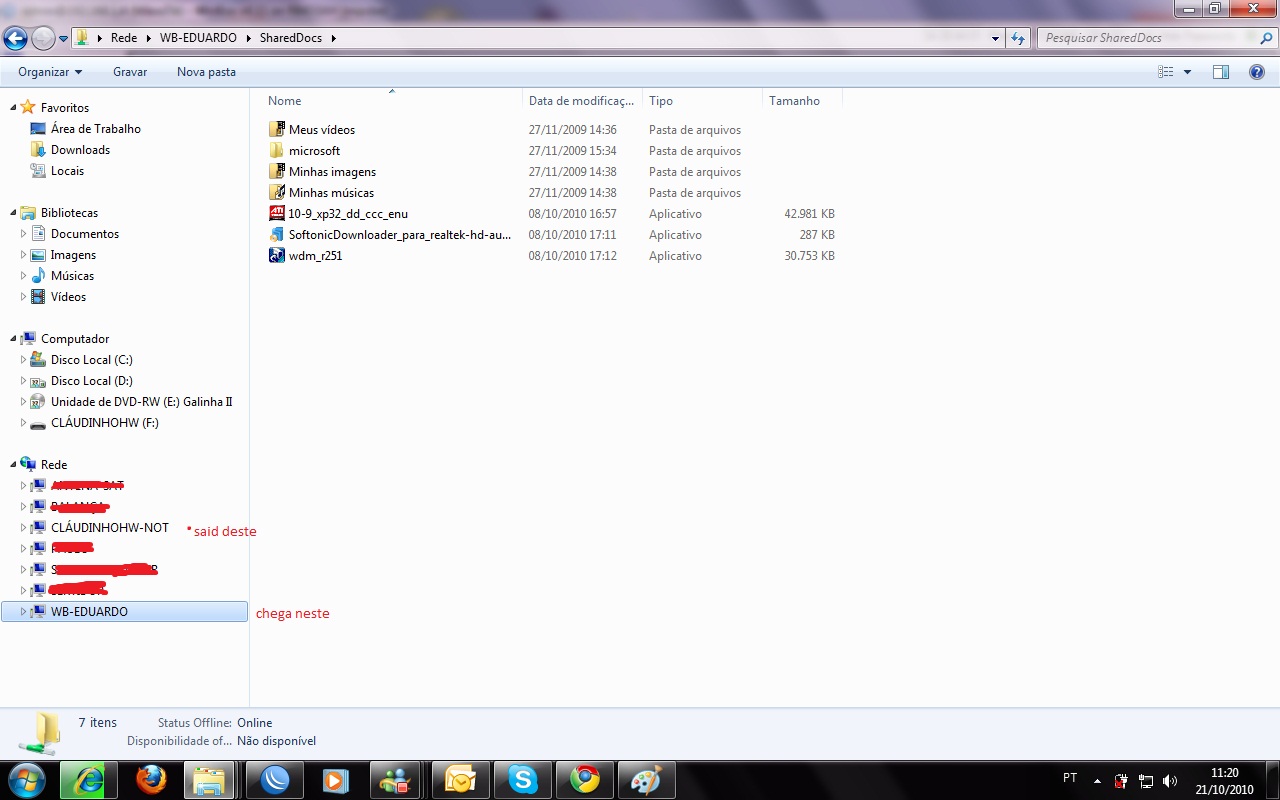Select the Minhas imagens folder icon
1280x800 pixels.
coord(277,172)
